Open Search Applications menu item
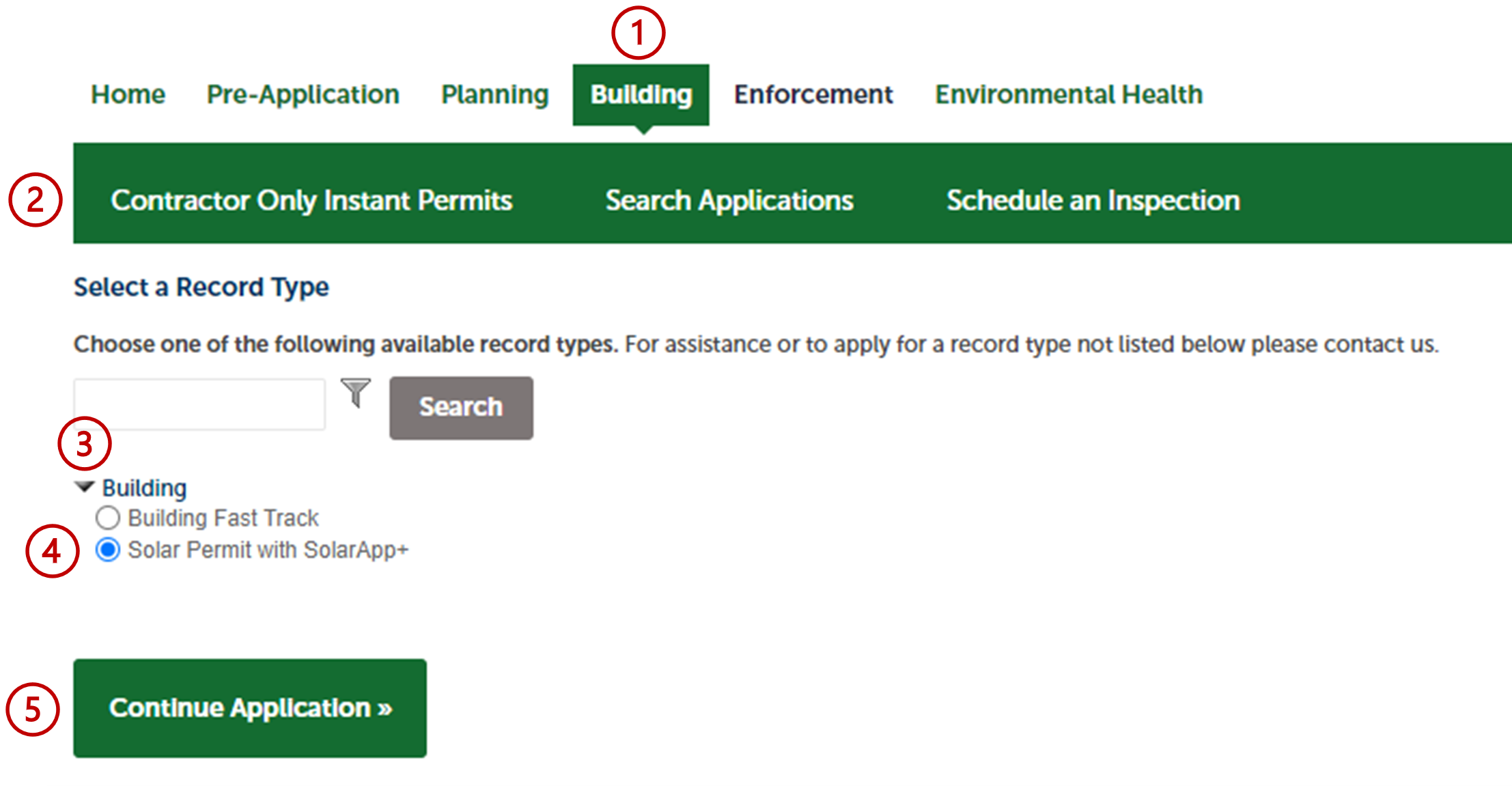 tap(729, 200)
